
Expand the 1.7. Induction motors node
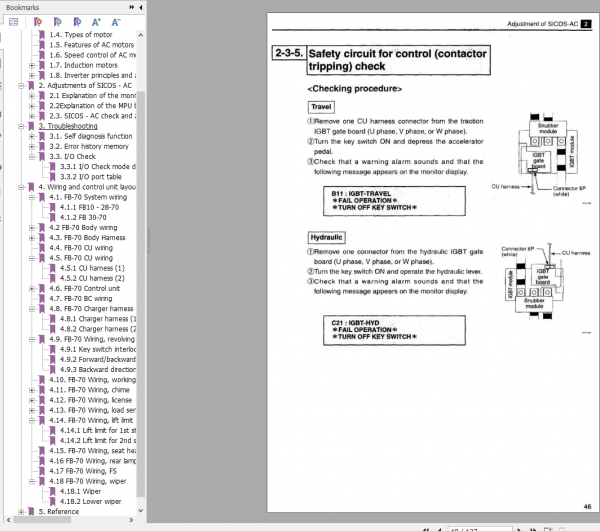click(32, 65)
